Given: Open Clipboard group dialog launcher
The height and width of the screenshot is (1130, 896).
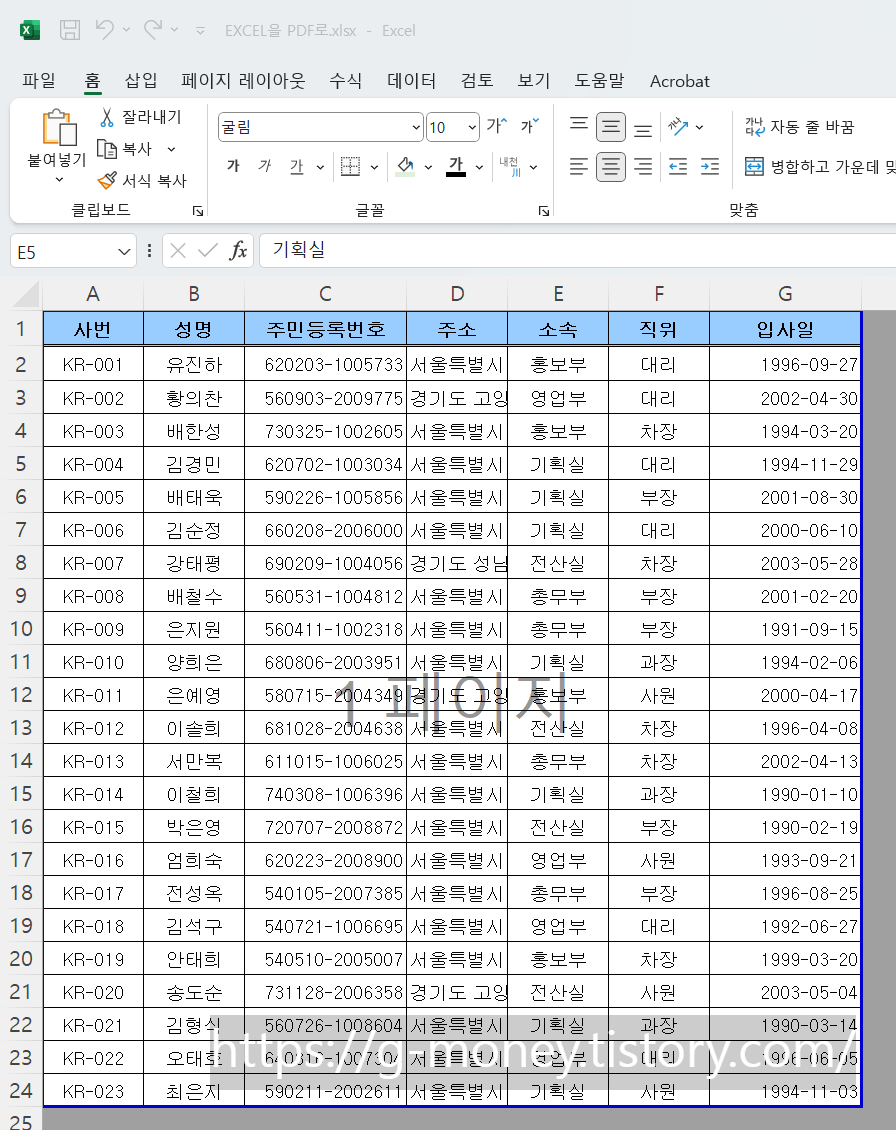Looking at the screenshot, I should click(x=198, y=210).
